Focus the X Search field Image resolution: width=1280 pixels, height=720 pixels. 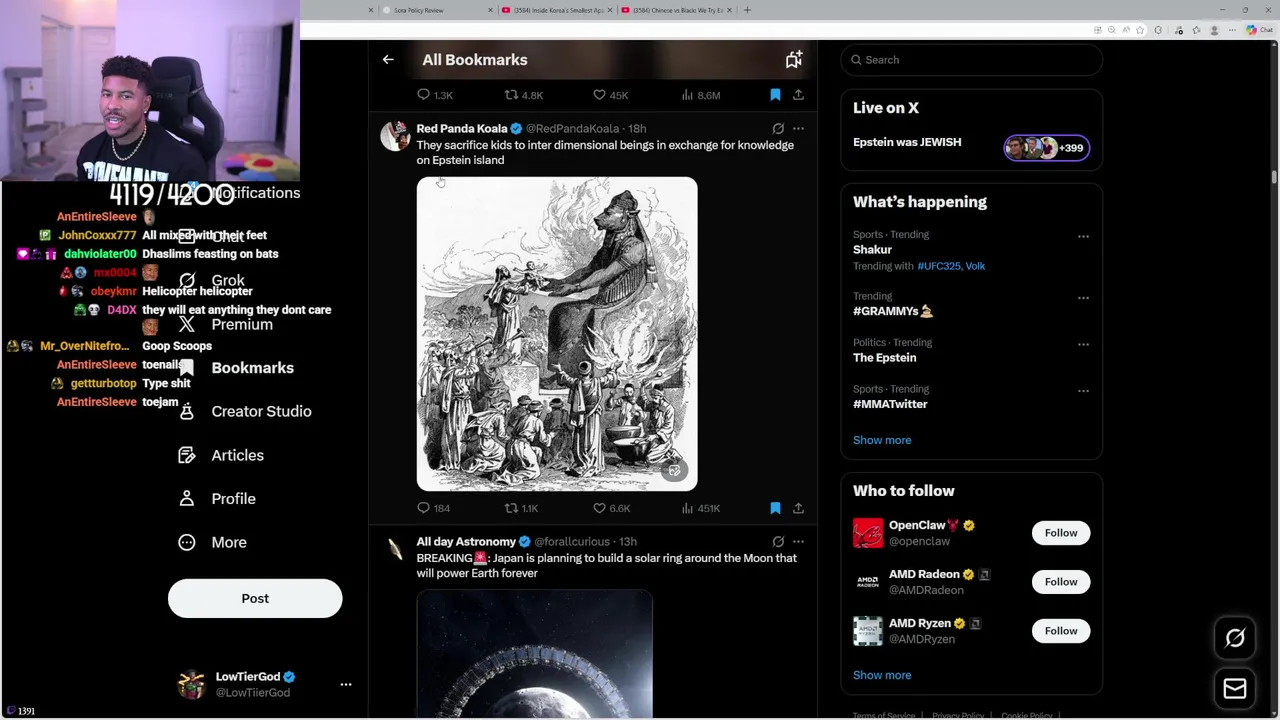(x=971, y=60)
